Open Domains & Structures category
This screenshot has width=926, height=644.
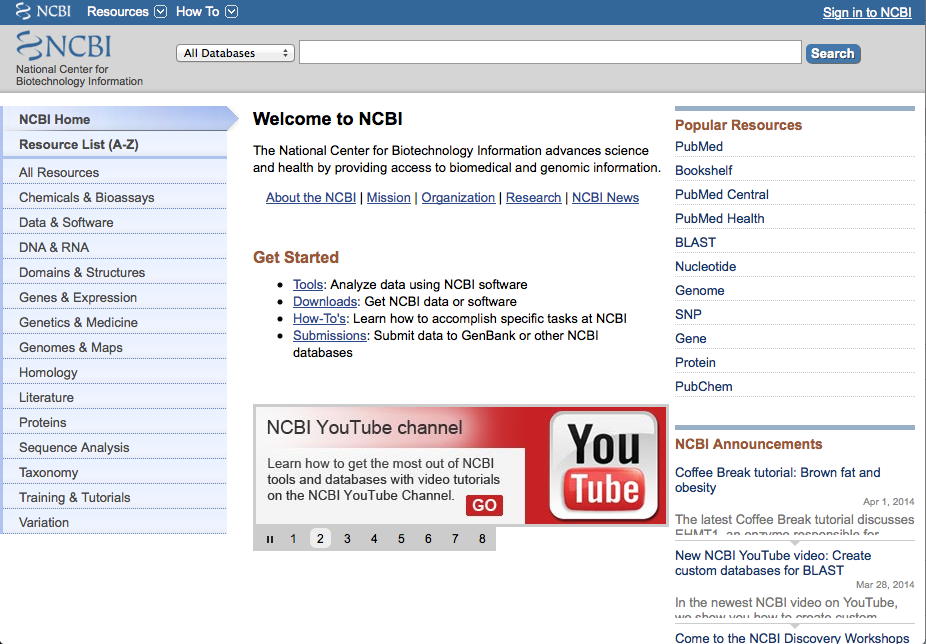coord(115,272)
